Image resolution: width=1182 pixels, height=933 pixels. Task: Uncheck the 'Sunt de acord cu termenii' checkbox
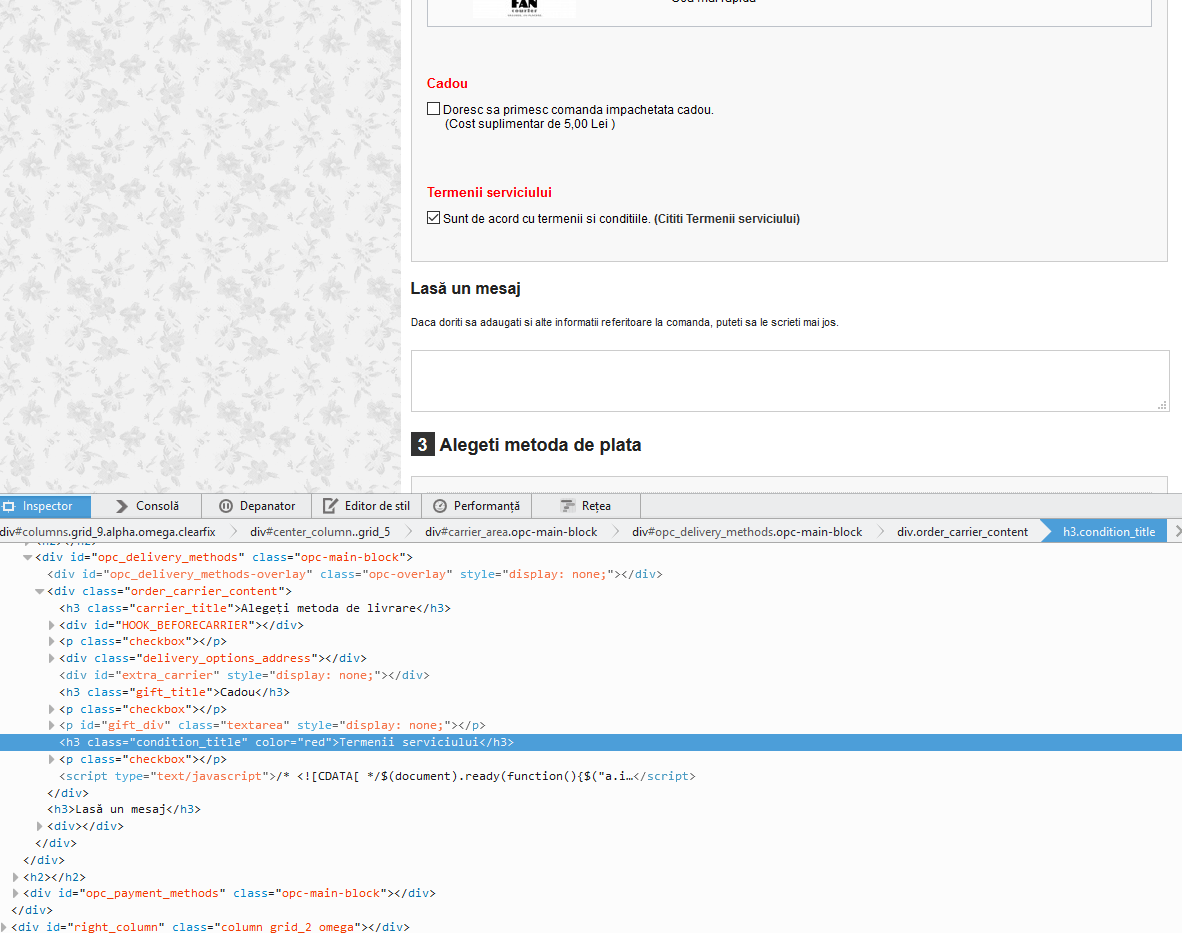tap(433, 218)
